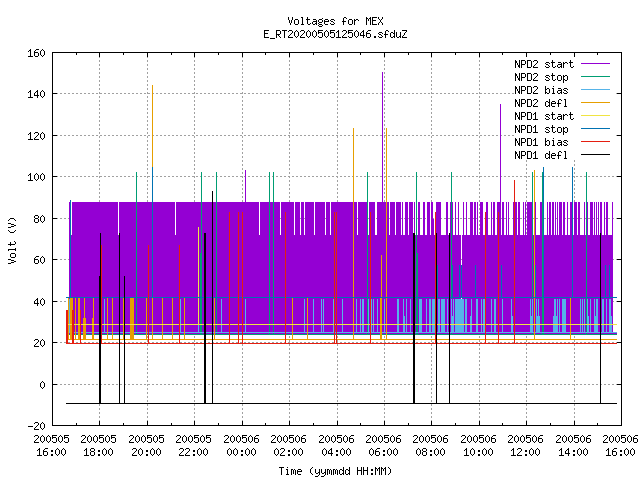
Task: Click the NPD2 defl orange legend line
Action: tap(595, 102)
